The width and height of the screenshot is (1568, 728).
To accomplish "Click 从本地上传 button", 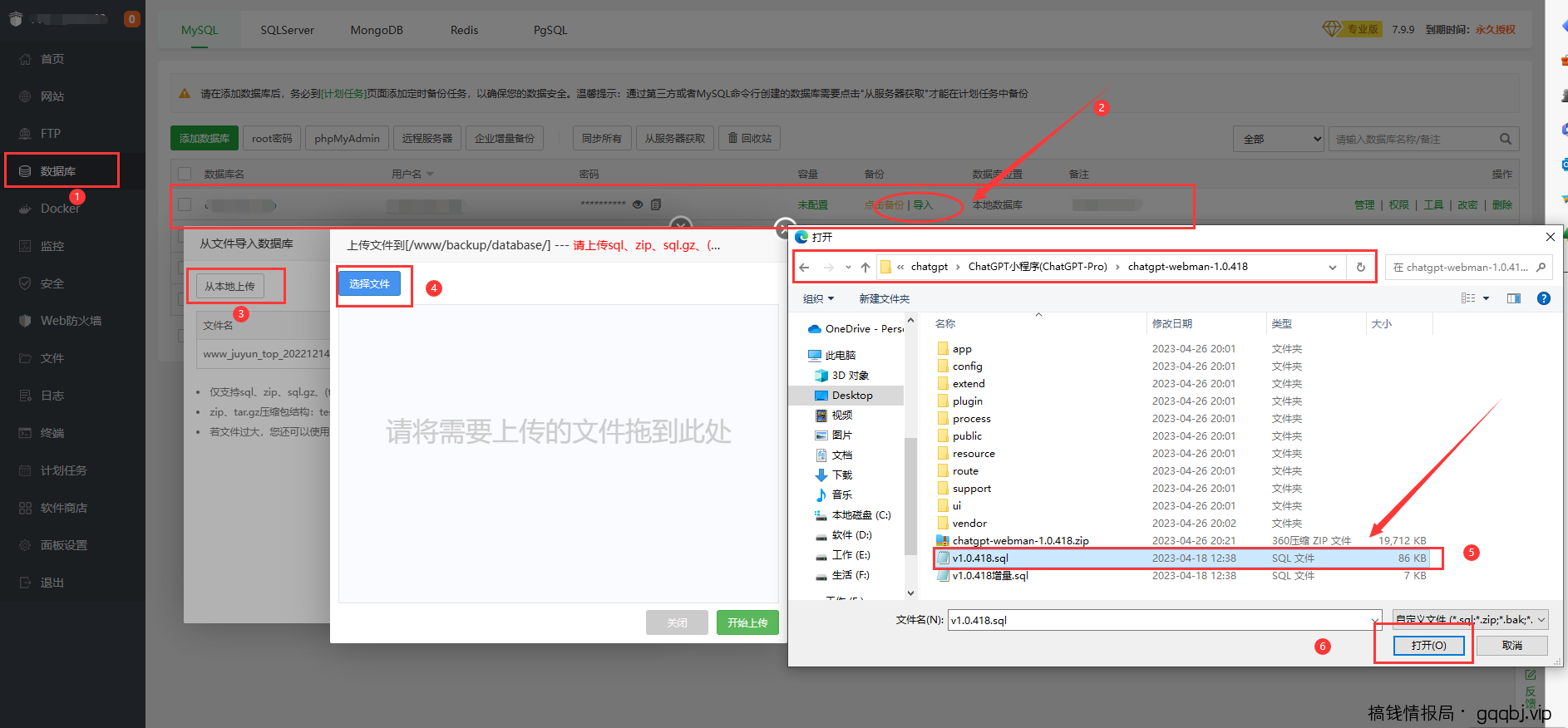I will coord(230,286).
